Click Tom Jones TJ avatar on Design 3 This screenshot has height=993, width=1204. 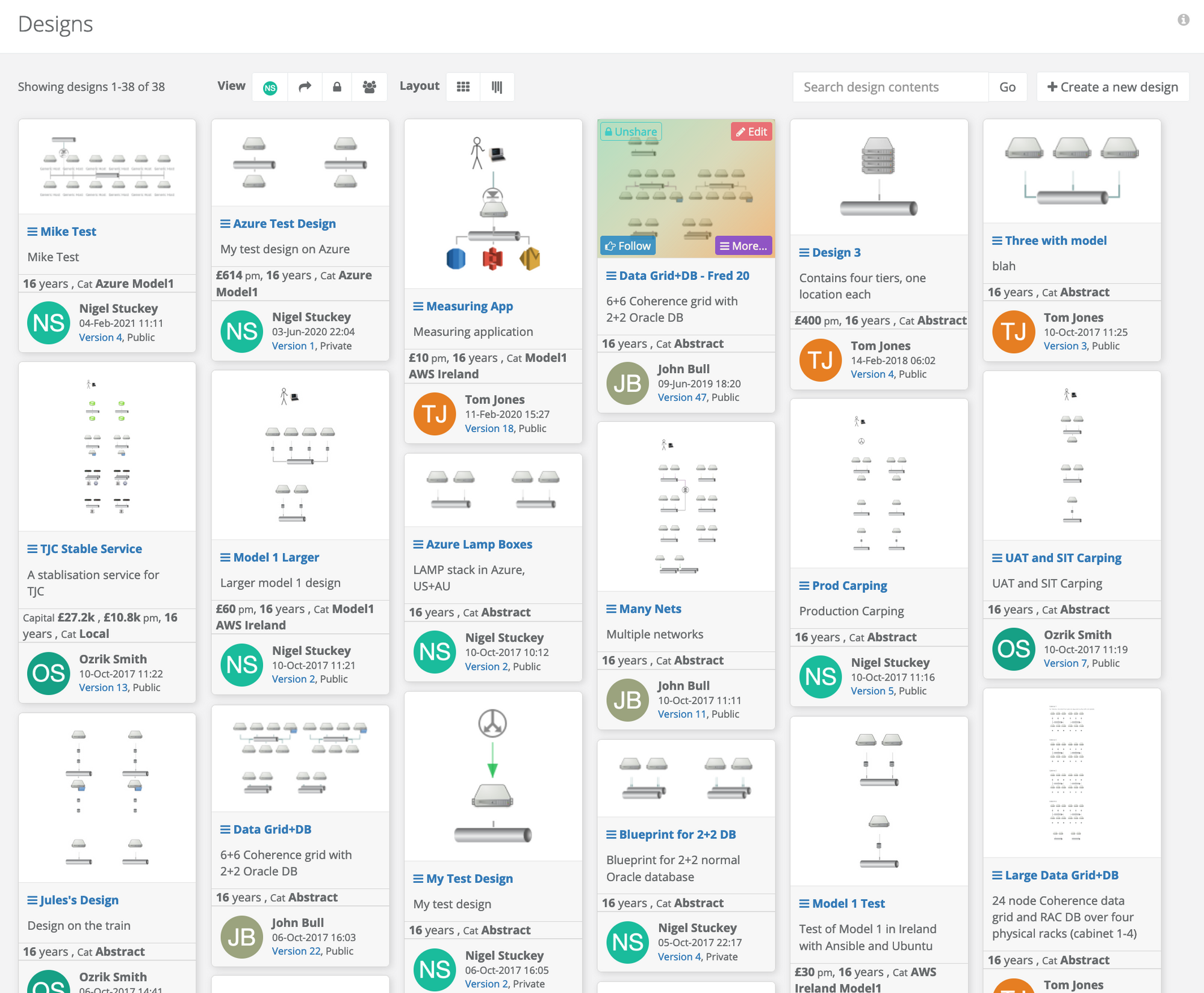(x=820, y=360)
